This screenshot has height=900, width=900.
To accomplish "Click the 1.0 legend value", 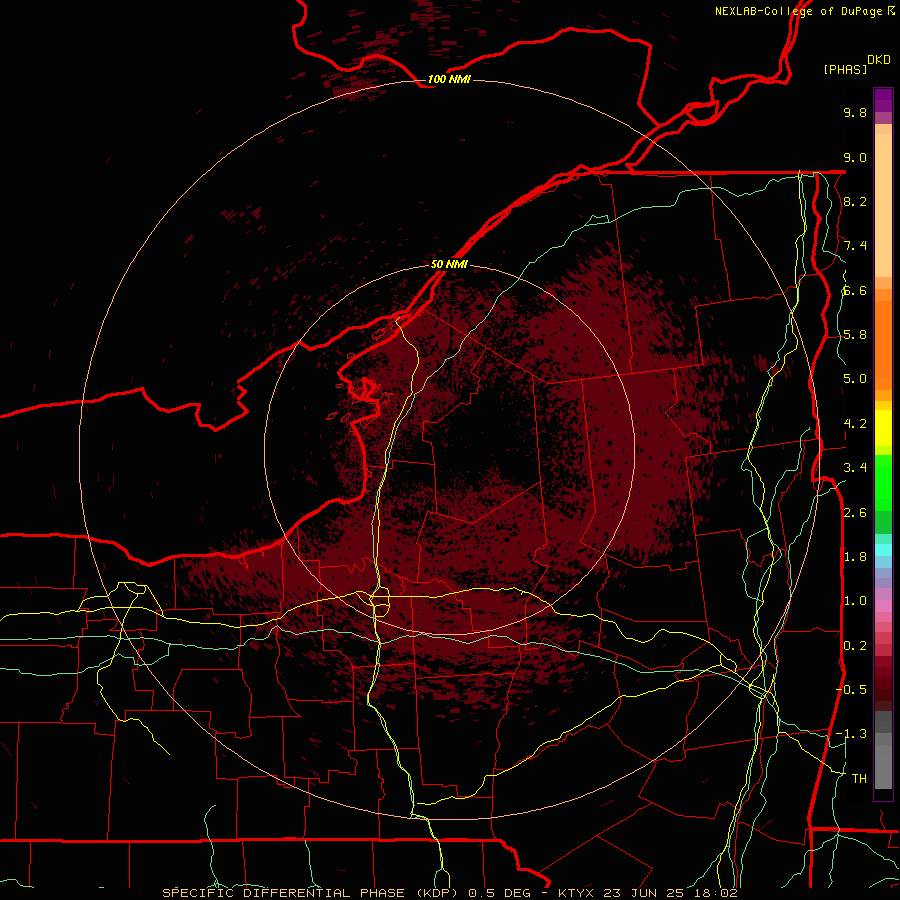I will [855, 601].
